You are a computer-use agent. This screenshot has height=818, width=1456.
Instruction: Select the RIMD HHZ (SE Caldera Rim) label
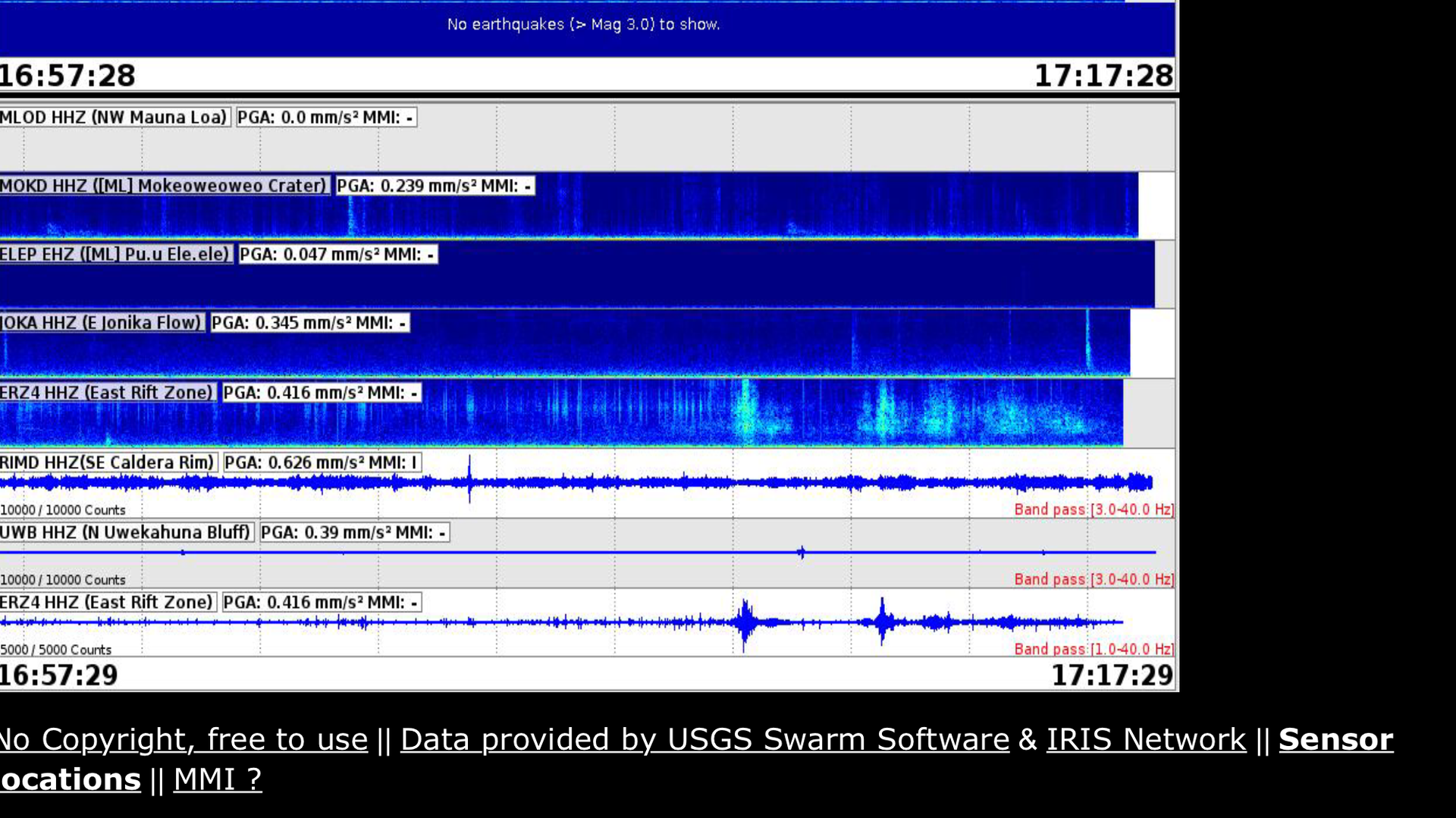(108, 462)
